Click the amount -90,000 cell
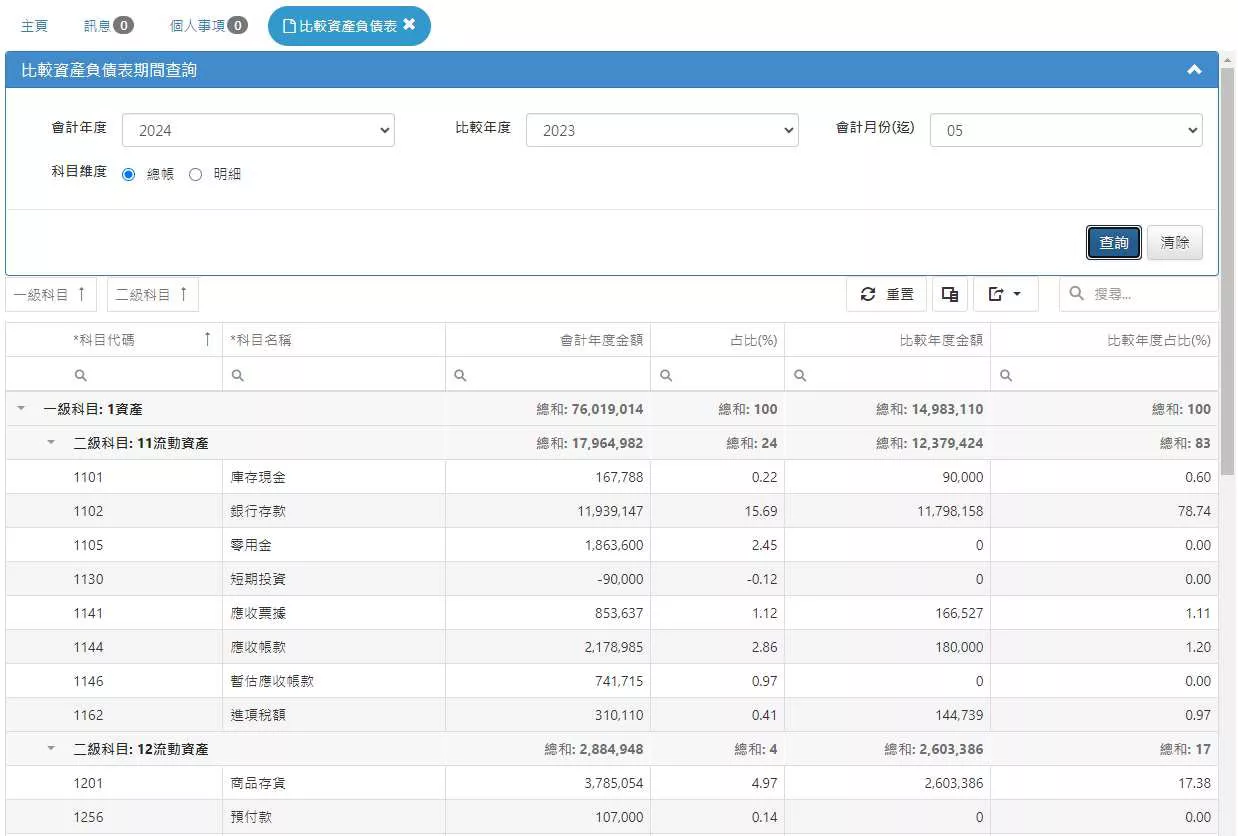 click(548, 579)
